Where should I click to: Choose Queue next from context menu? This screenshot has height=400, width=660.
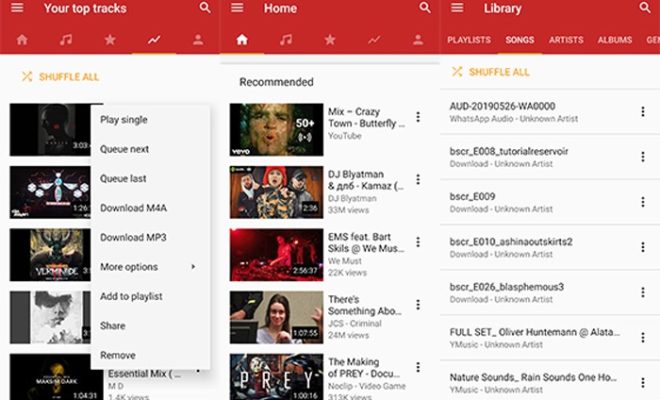click(150, 149)
